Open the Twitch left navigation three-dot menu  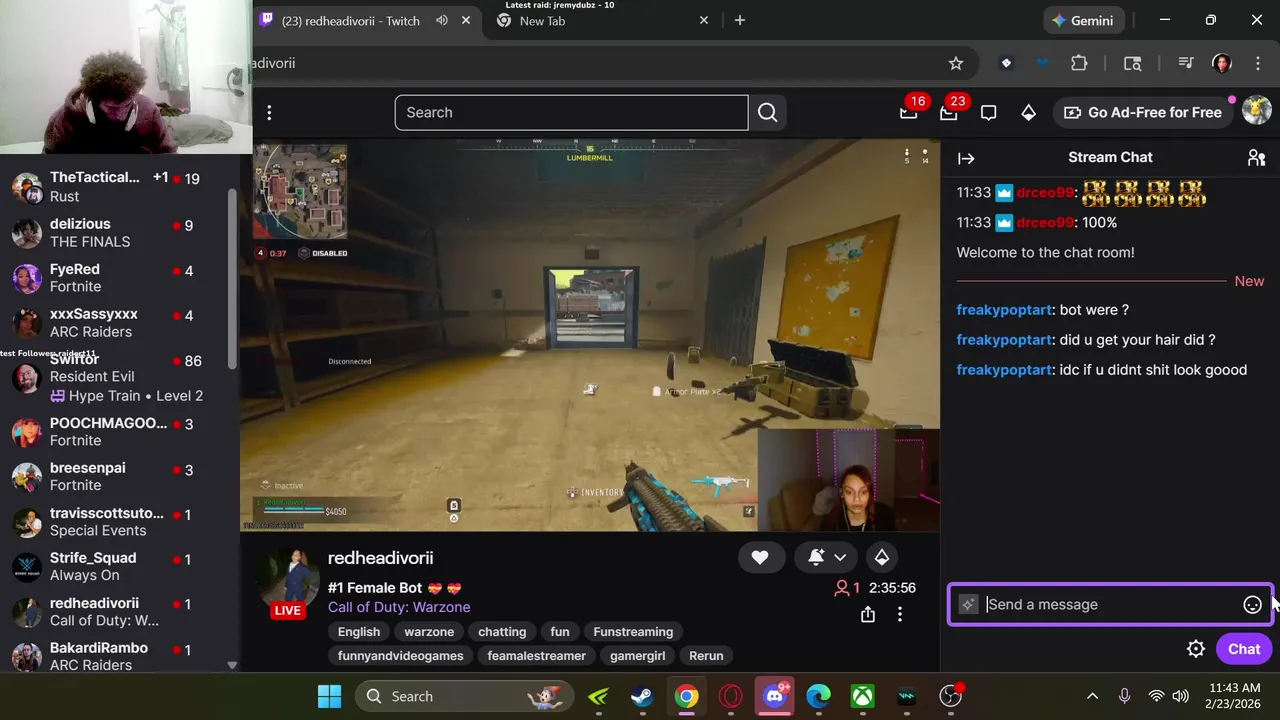(269, 113)
